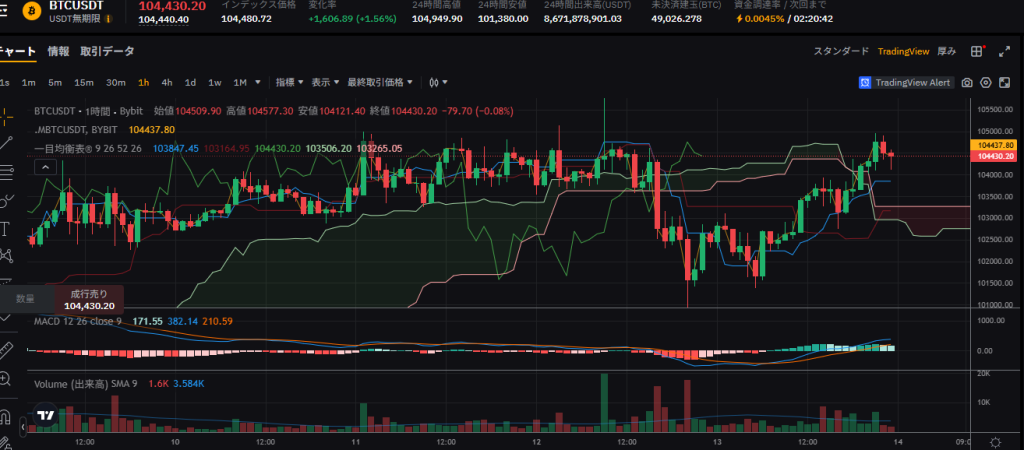Image resolution: width=1024 pixels, height=450 pixels.
Task: Select the zoom-in magnifier tool
Action: 6,379
